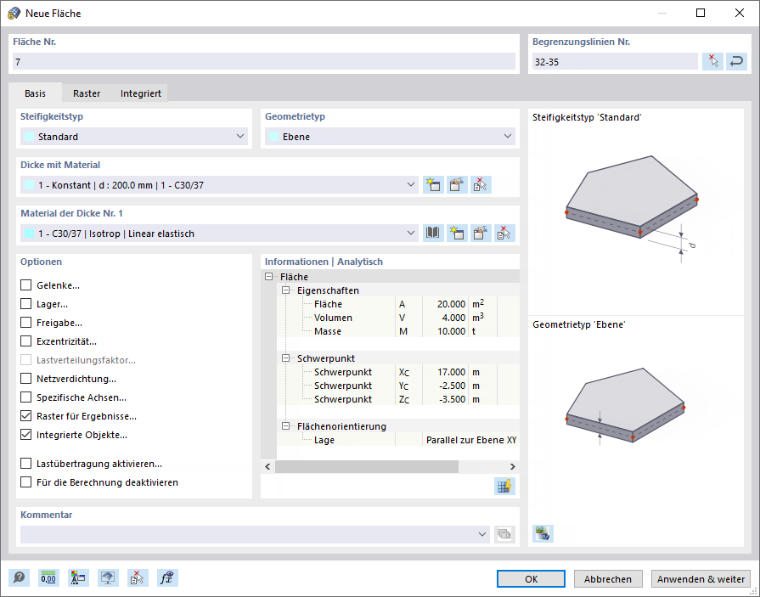The image size is (760, 597).
Task: Click the graphic view settings icon under preview
Action: [x=542, y=534]
